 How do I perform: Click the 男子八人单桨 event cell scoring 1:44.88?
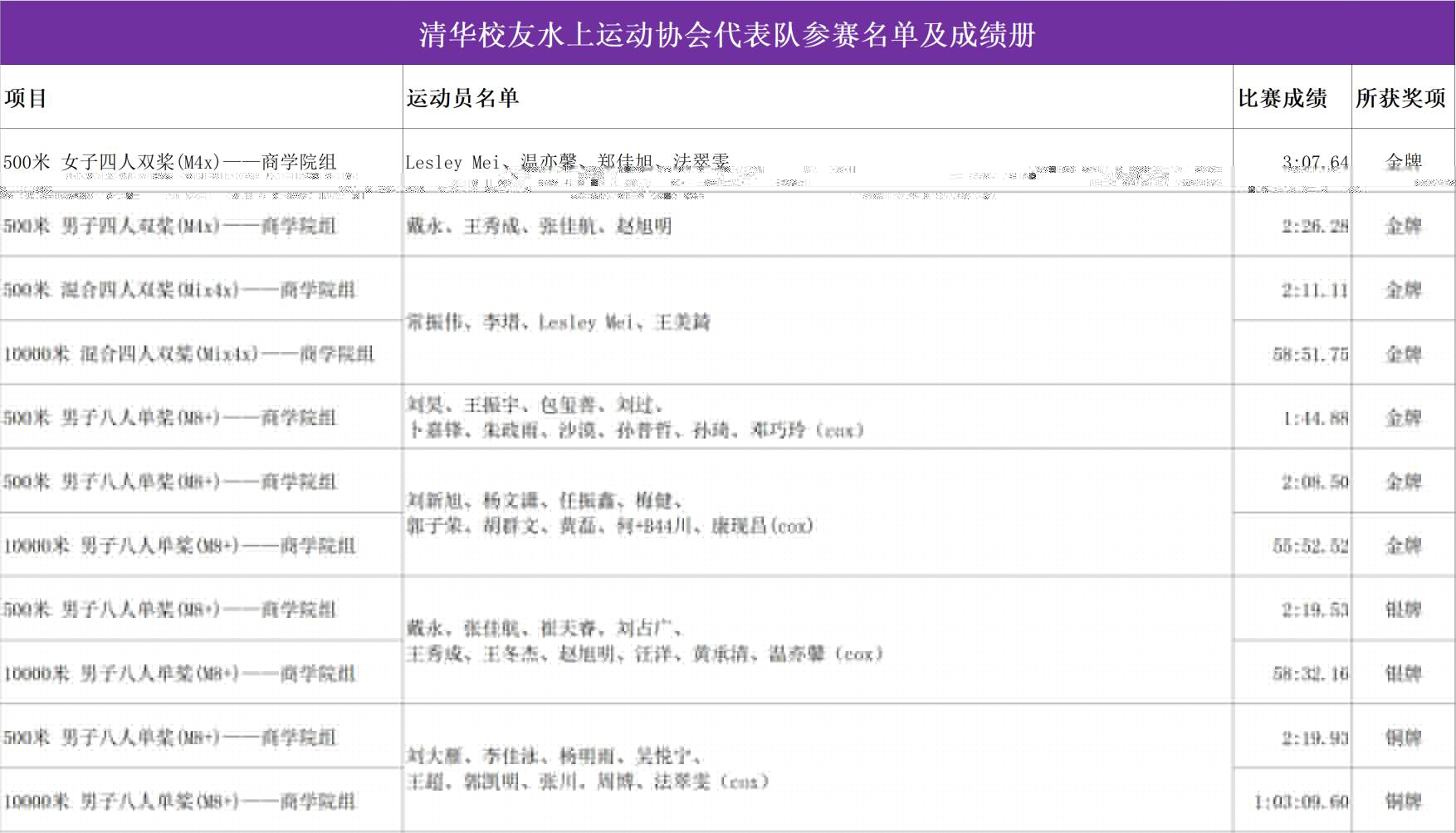tap(202, 417)
